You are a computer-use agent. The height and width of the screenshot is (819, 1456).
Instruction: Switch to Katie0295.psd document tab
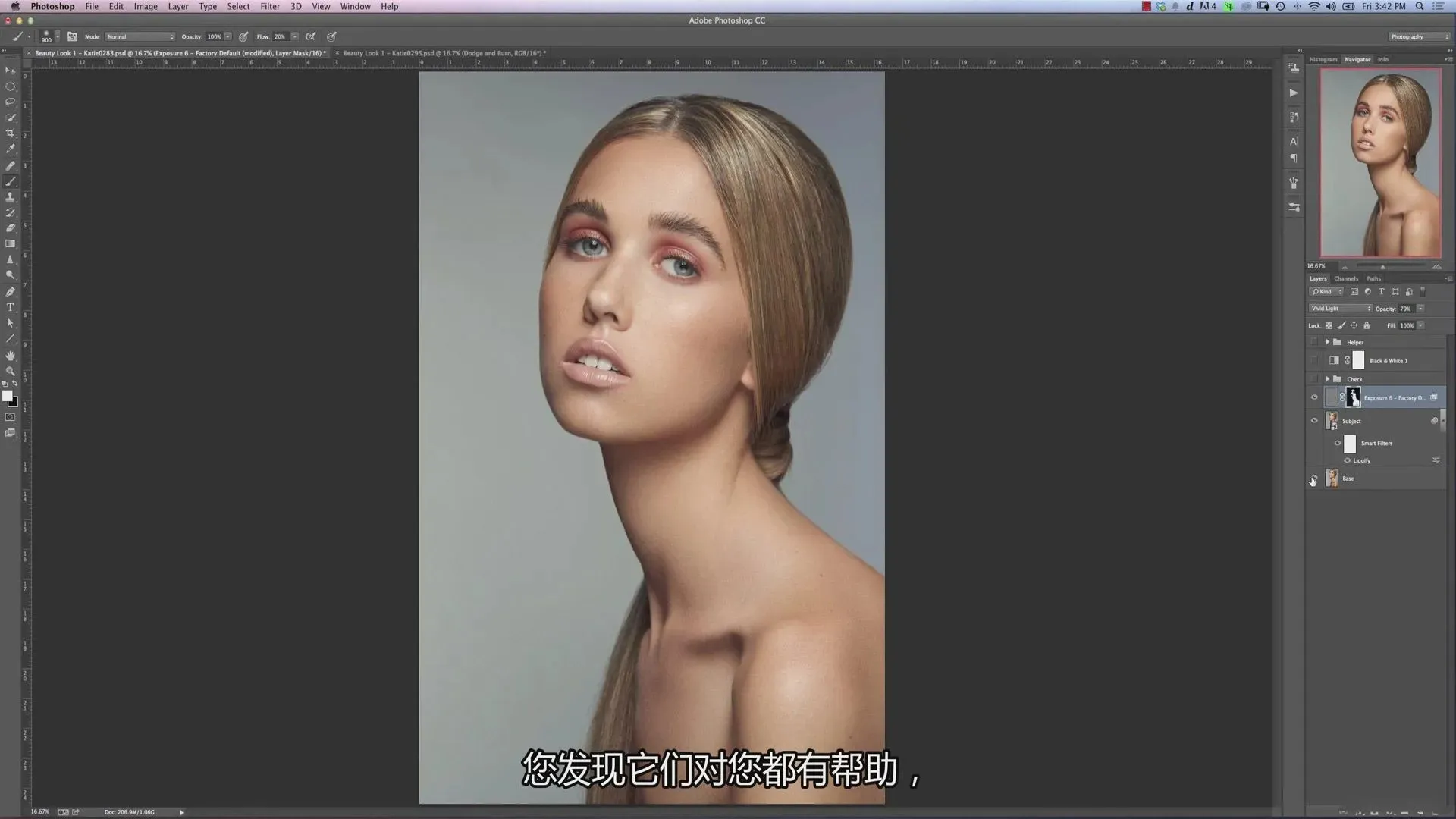(442, 53)
